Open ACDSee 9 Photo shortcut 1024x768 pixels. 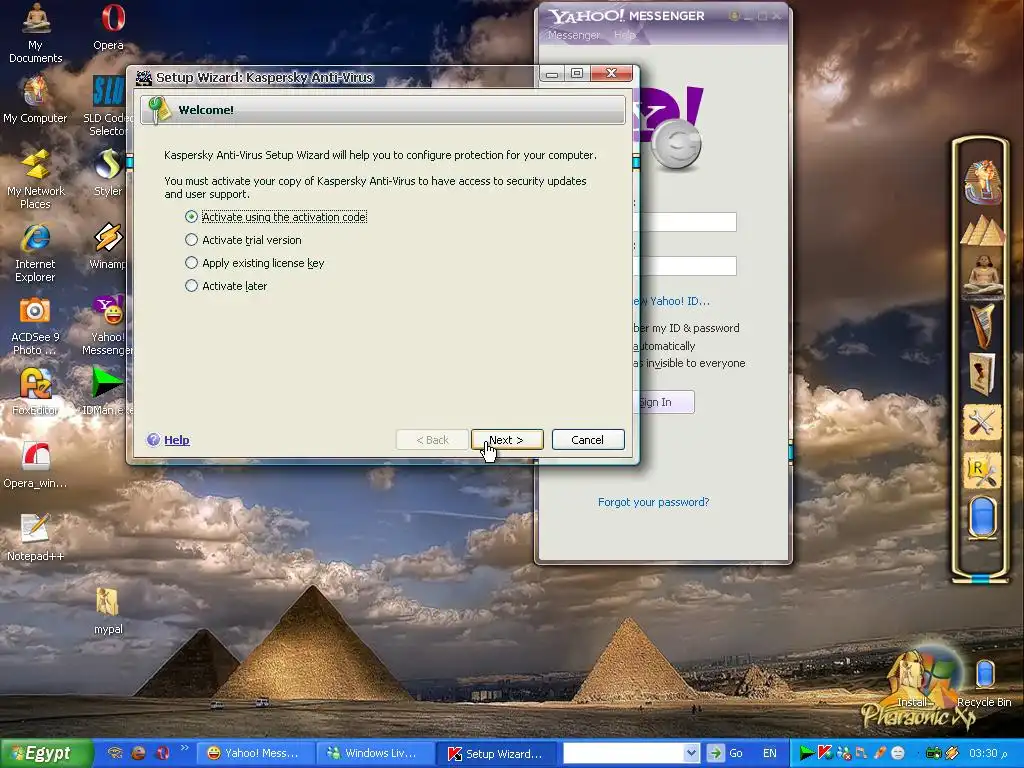point(35,325)
